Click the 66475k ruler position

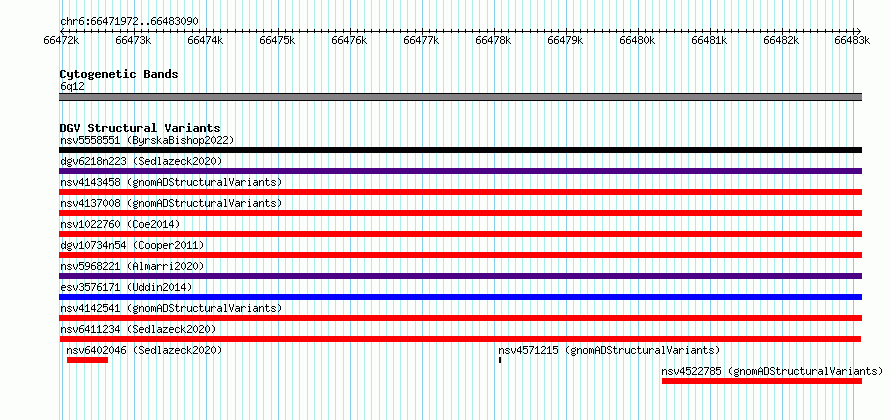click(277, 40)
